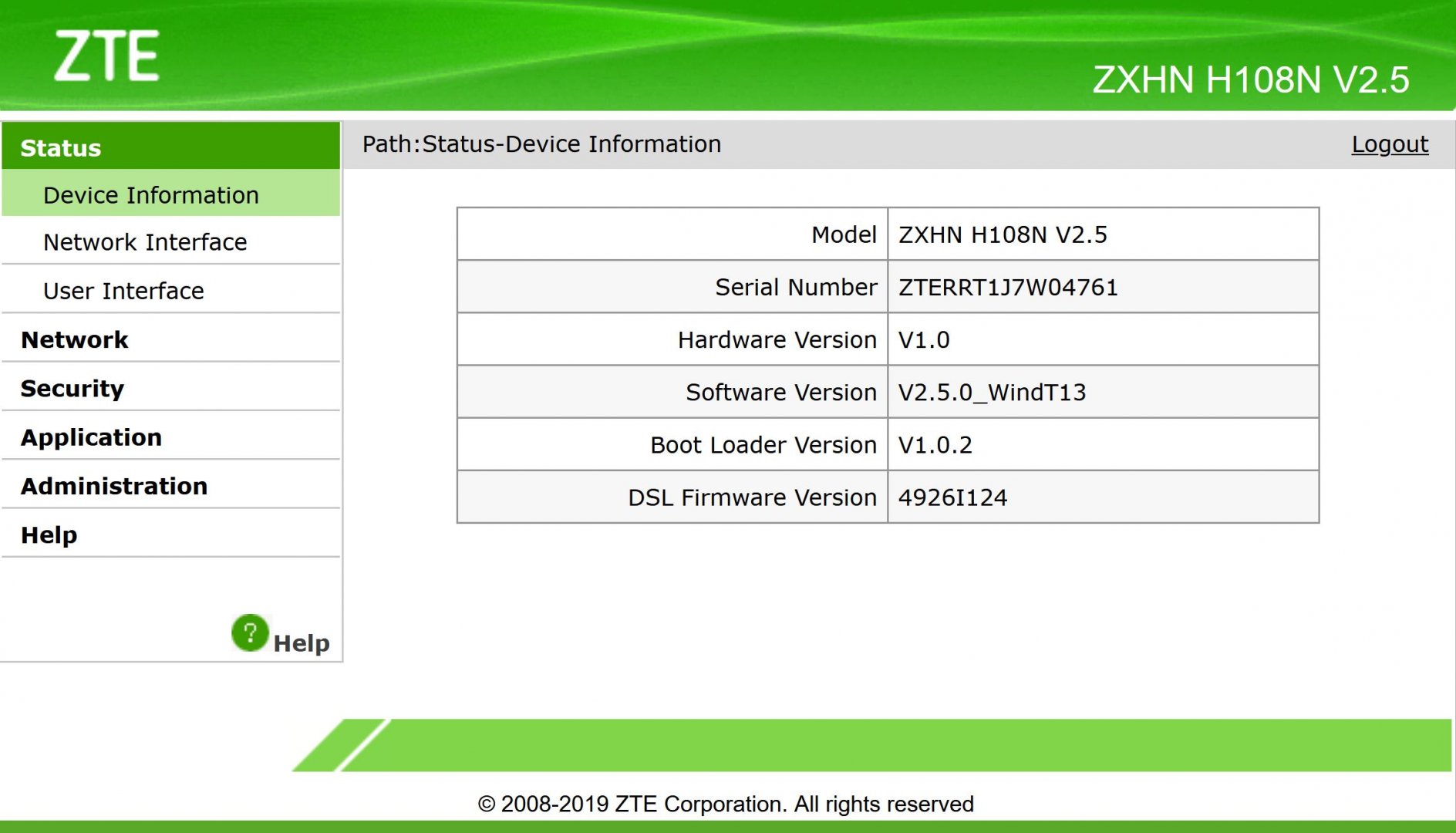Viewport: 1456px width, 833px height.
Task: Select Network Interface in the sidebar
Action: pos(145,242)
